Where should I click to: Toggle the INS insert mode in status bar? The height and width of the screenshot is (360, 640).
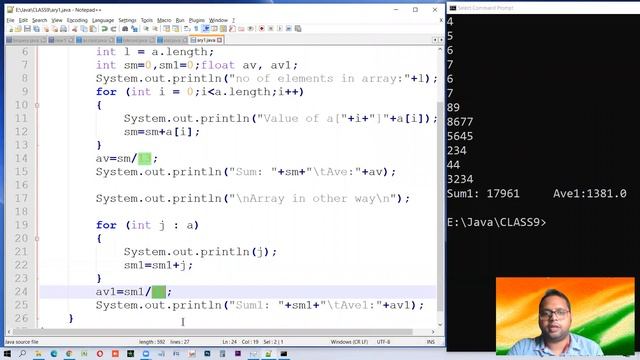pos(431,342)
